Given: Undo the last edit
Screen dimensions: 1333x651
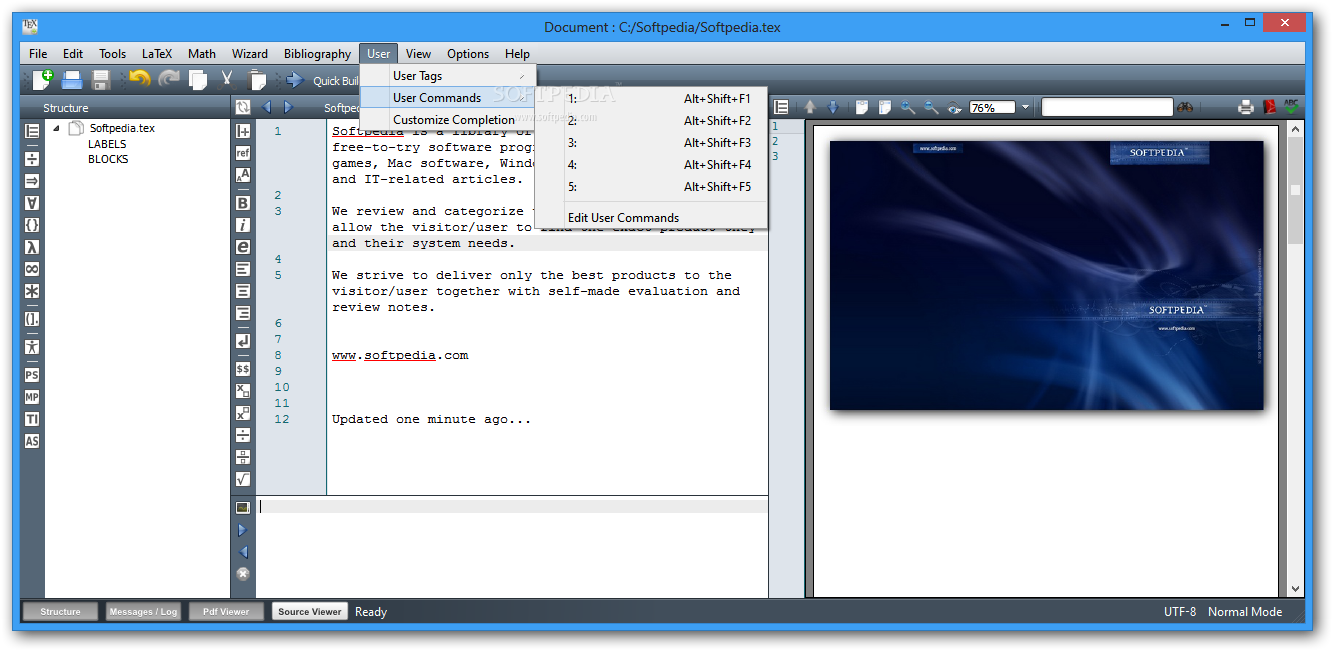Looking at the screenshot, I should pos(140,80).
